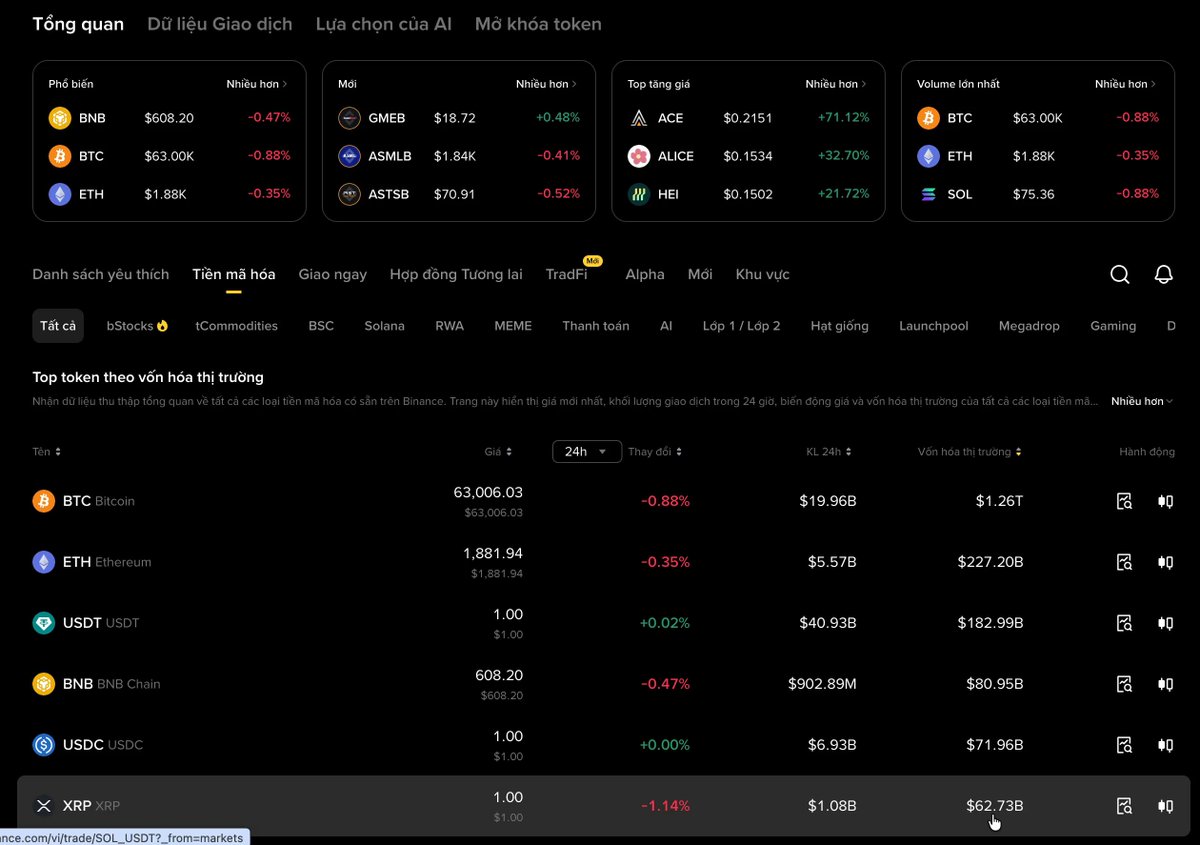This screenshot has width=1200, height=845.
Task: Click the BNB logo in the table
Action: tap(44, 684)
